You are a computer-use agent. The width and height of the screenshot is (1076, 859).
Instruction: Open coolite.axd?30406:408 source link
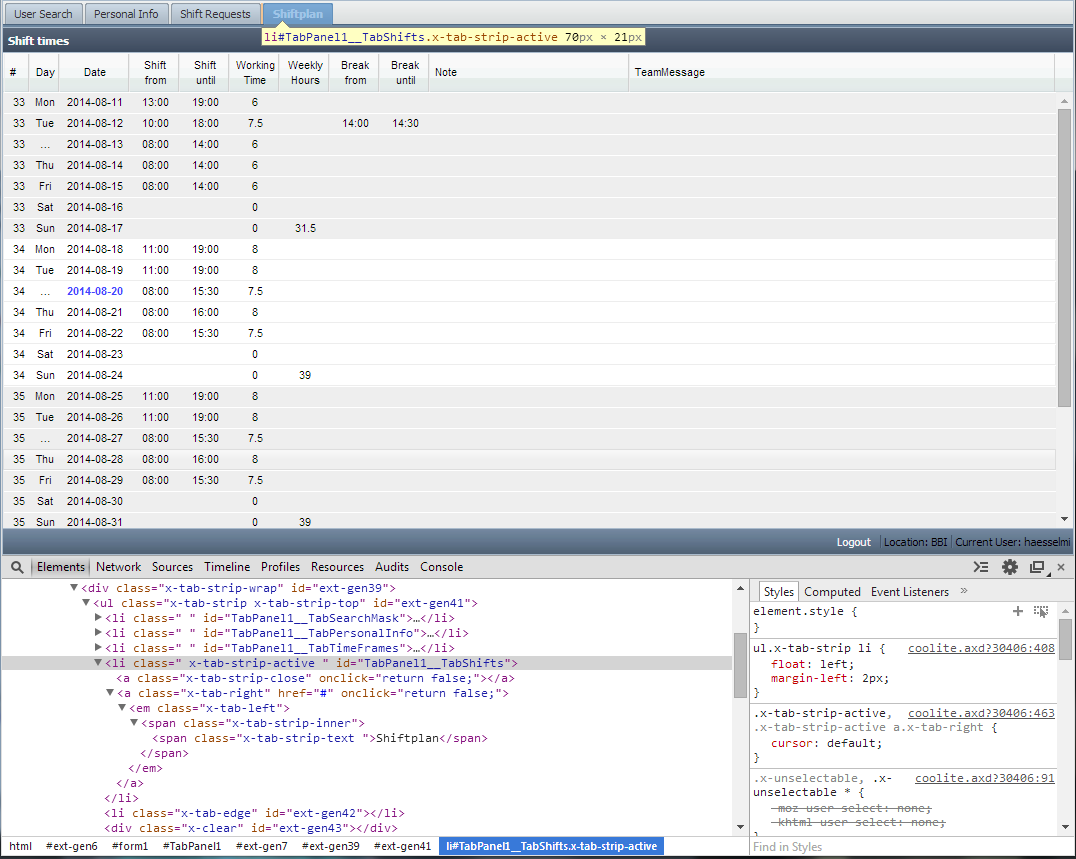[x=981, y=648]
